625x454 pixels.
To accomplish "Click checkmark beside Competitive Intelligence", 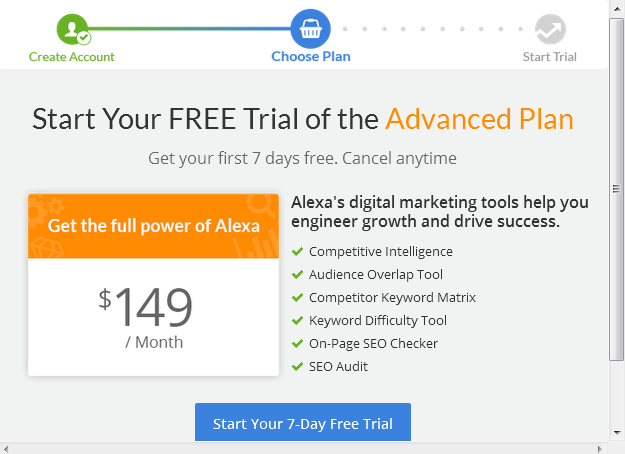I will pyautogui.click(x=297, y=252).
